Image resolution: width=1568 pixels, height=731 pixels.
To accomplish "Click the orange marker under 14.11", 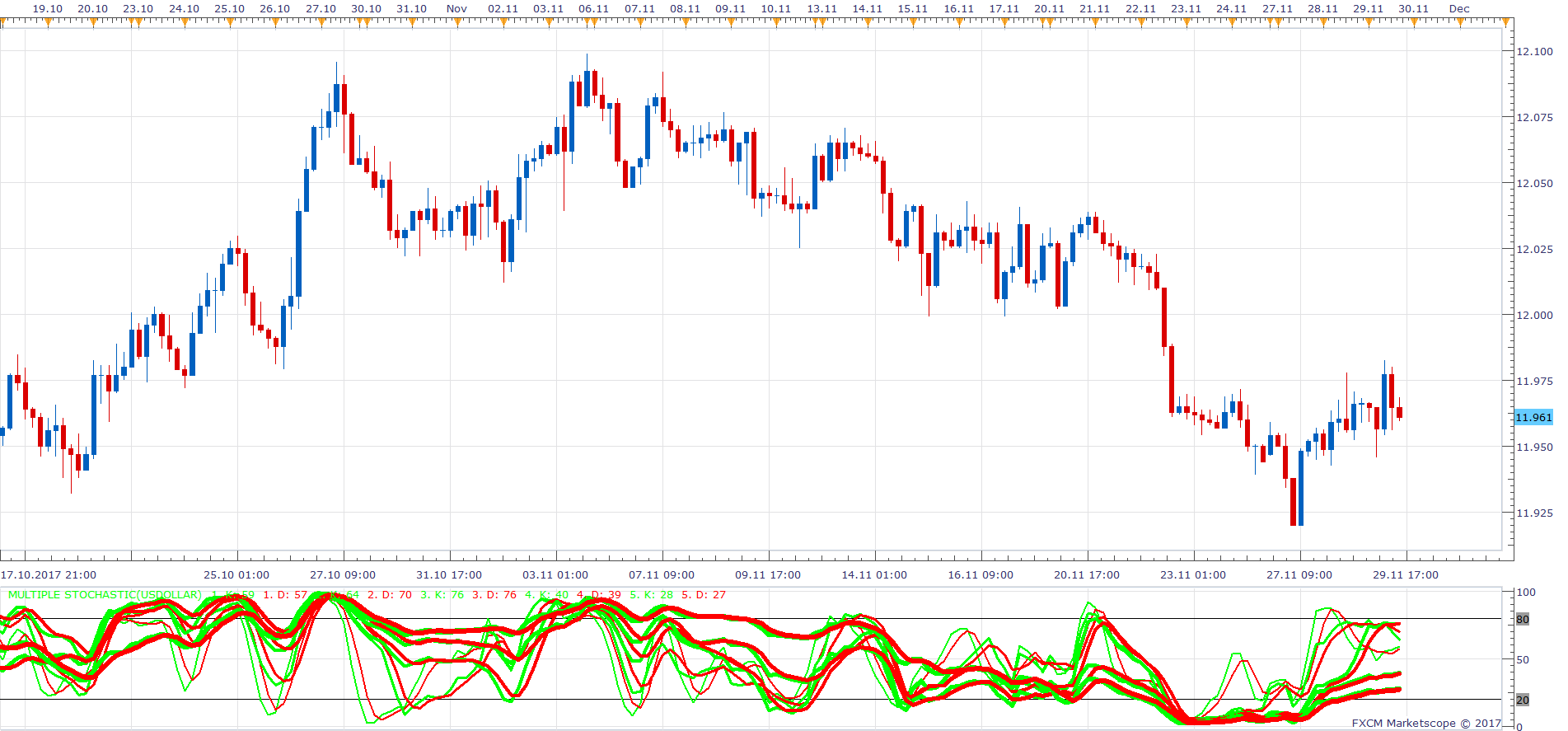I will pos(868,22).
